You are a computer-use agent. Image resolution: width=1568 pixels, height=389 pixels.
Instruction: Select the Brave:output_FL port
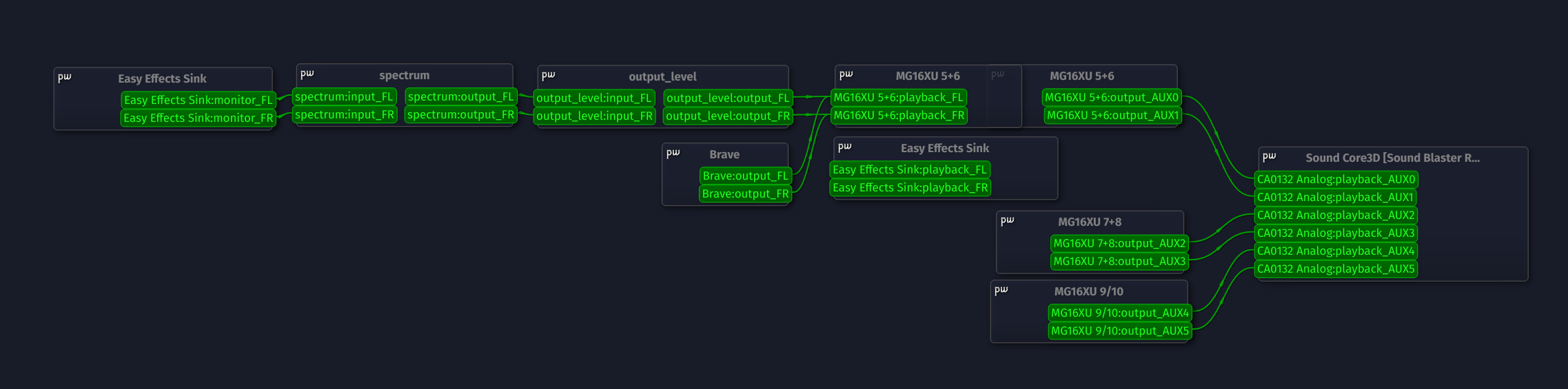pyautogui.click(x=746, y=176)
